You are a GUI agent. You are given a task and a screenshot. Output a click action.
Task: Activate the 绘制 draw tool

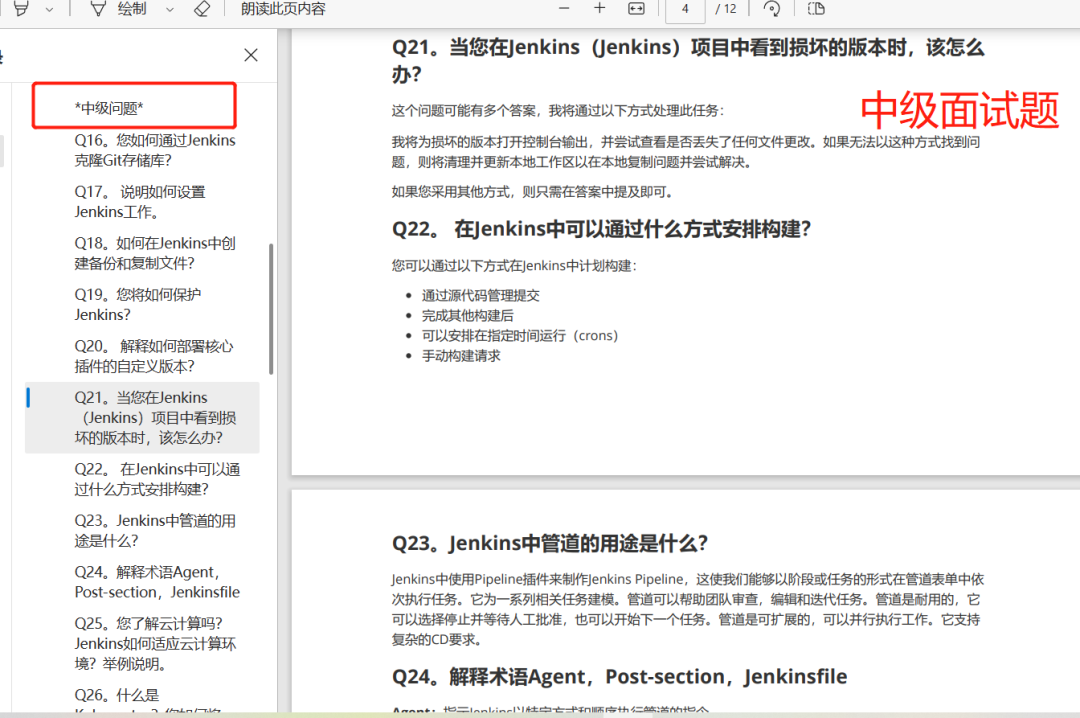click(118, 9)
